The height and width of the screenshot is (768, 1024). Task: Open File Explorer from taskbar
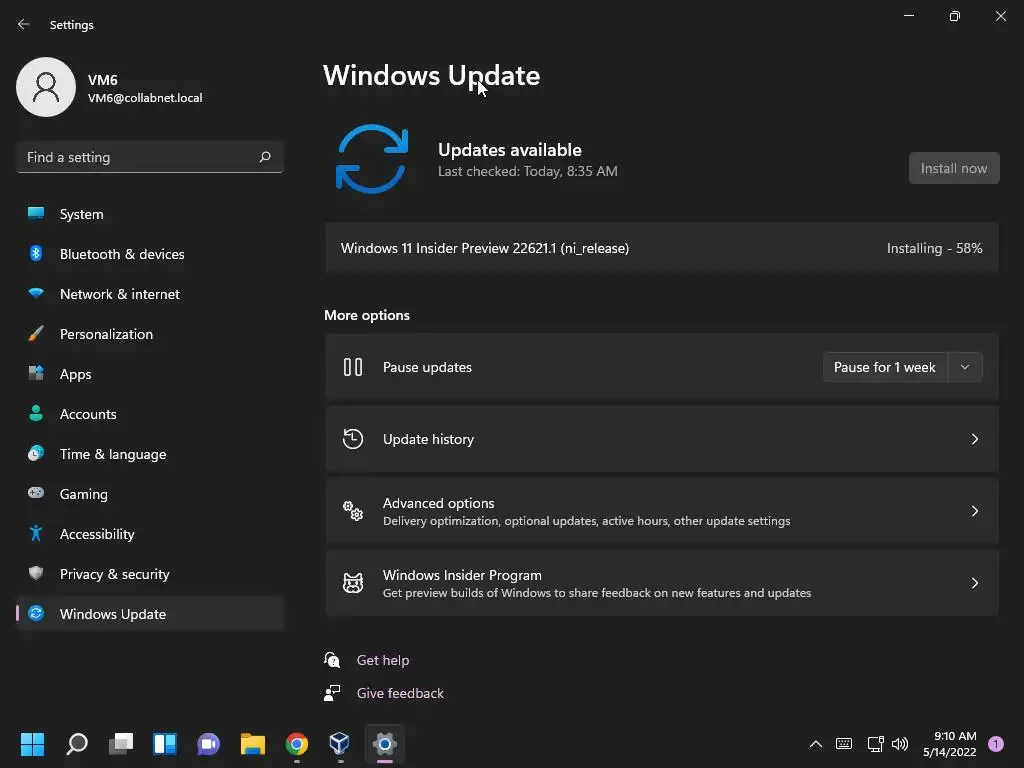tap(253, 744)
